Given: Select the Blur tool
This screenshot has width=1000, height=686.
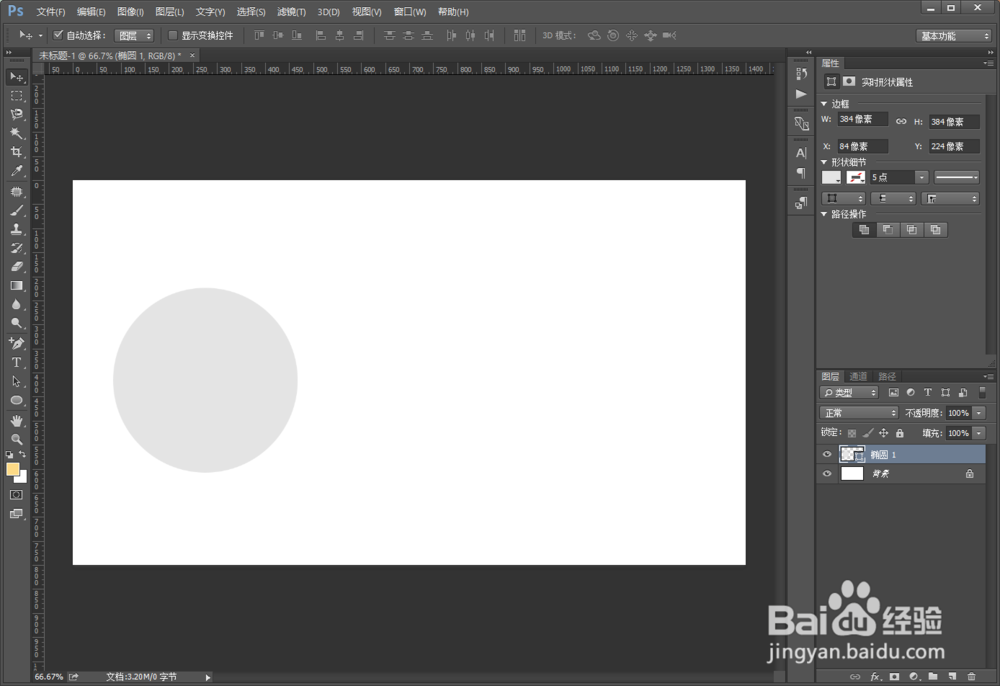Looking at the screenshot, I should tap(17, 304).
